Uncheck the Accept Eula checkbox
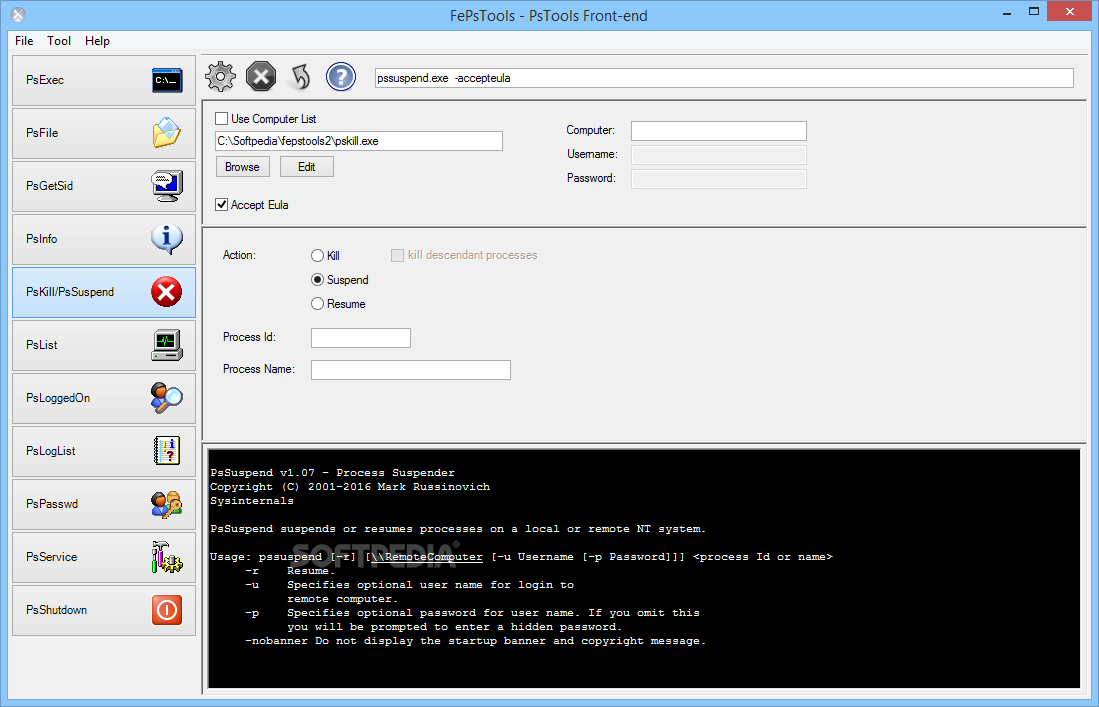1099x707 pixels. point(221,205)
